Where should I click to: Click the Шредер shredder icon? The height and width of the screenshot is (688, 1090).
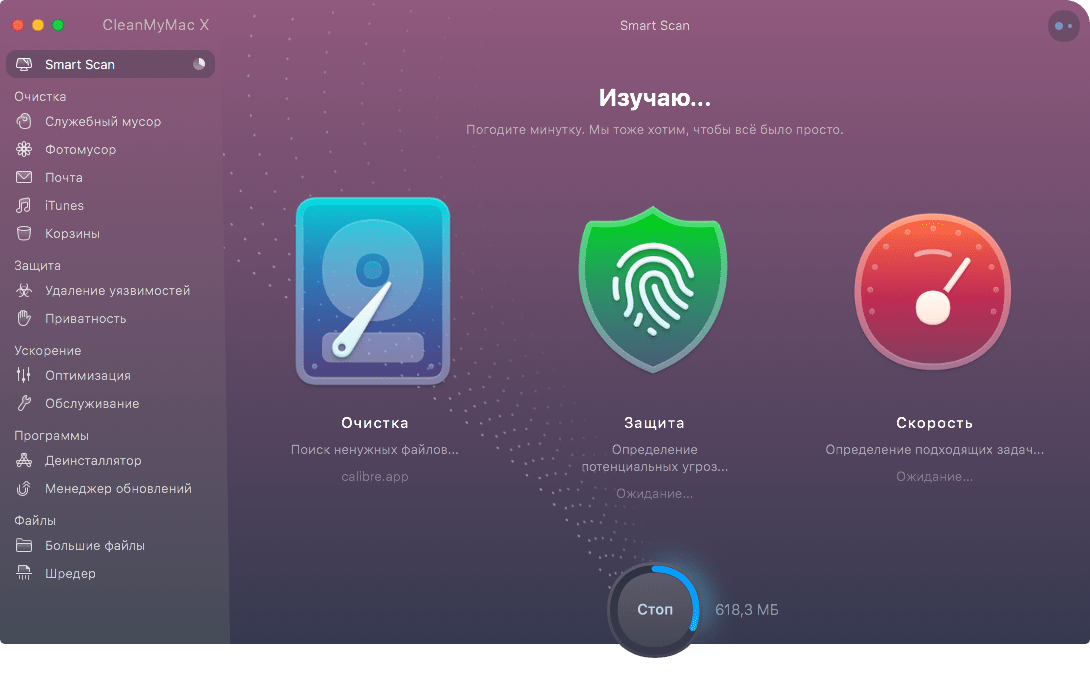[24, 573]
